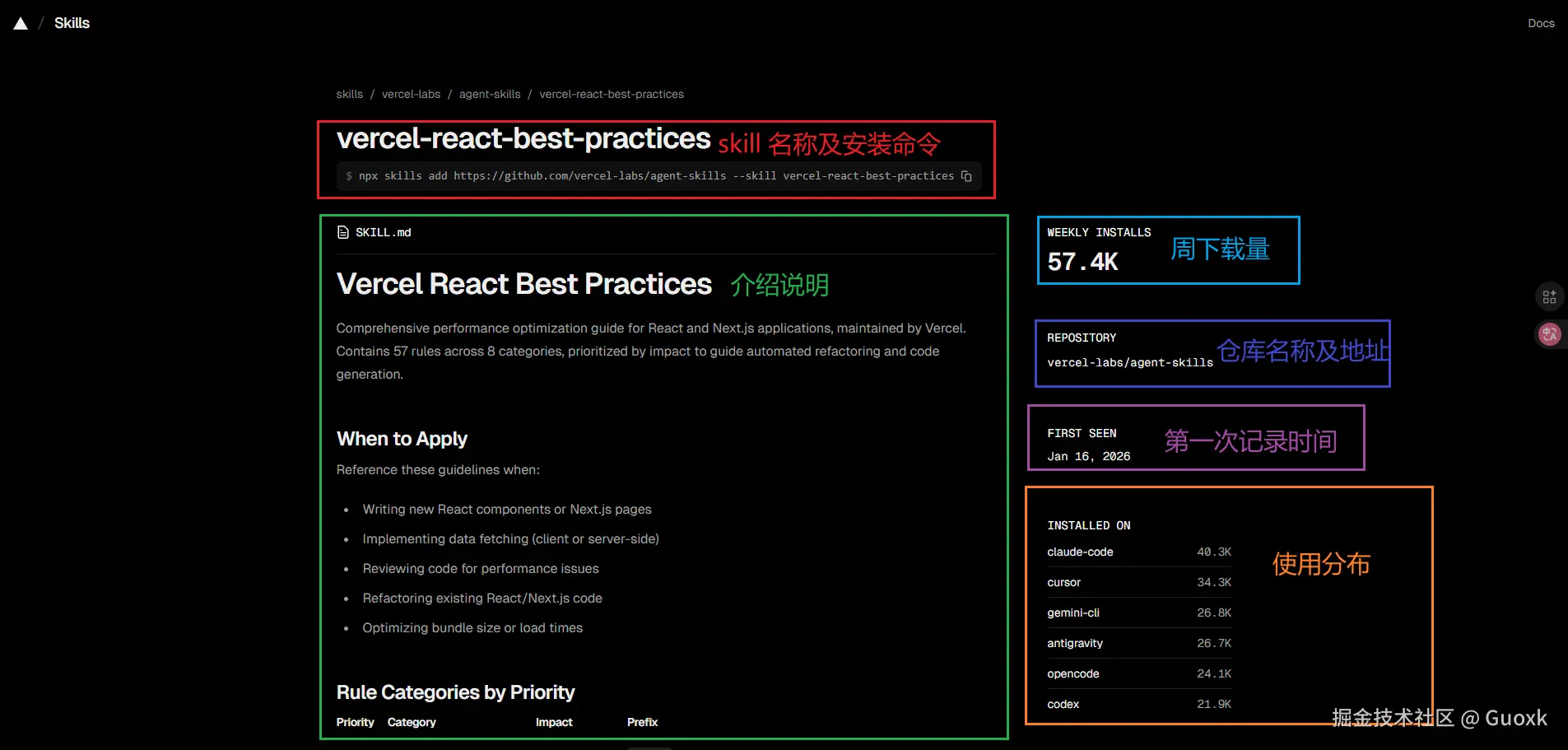Click the Category column header
1568x750 pixels.
click(412, 722)
